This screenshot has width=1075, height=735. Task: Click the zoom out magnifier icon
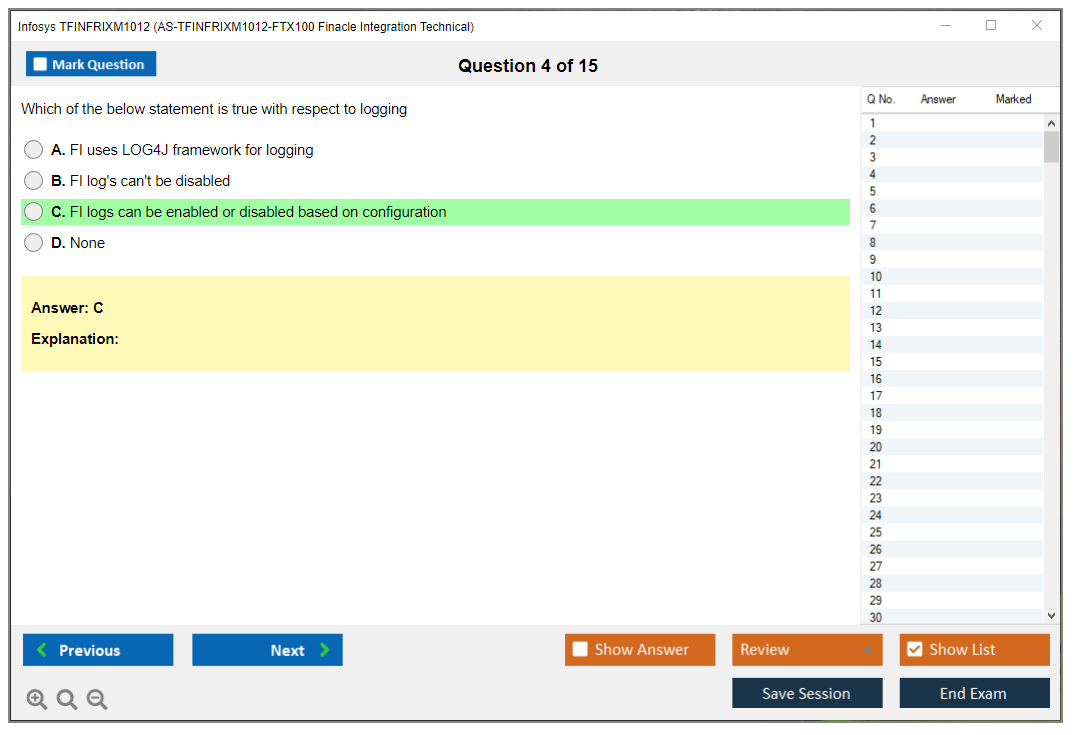(97, 699)
